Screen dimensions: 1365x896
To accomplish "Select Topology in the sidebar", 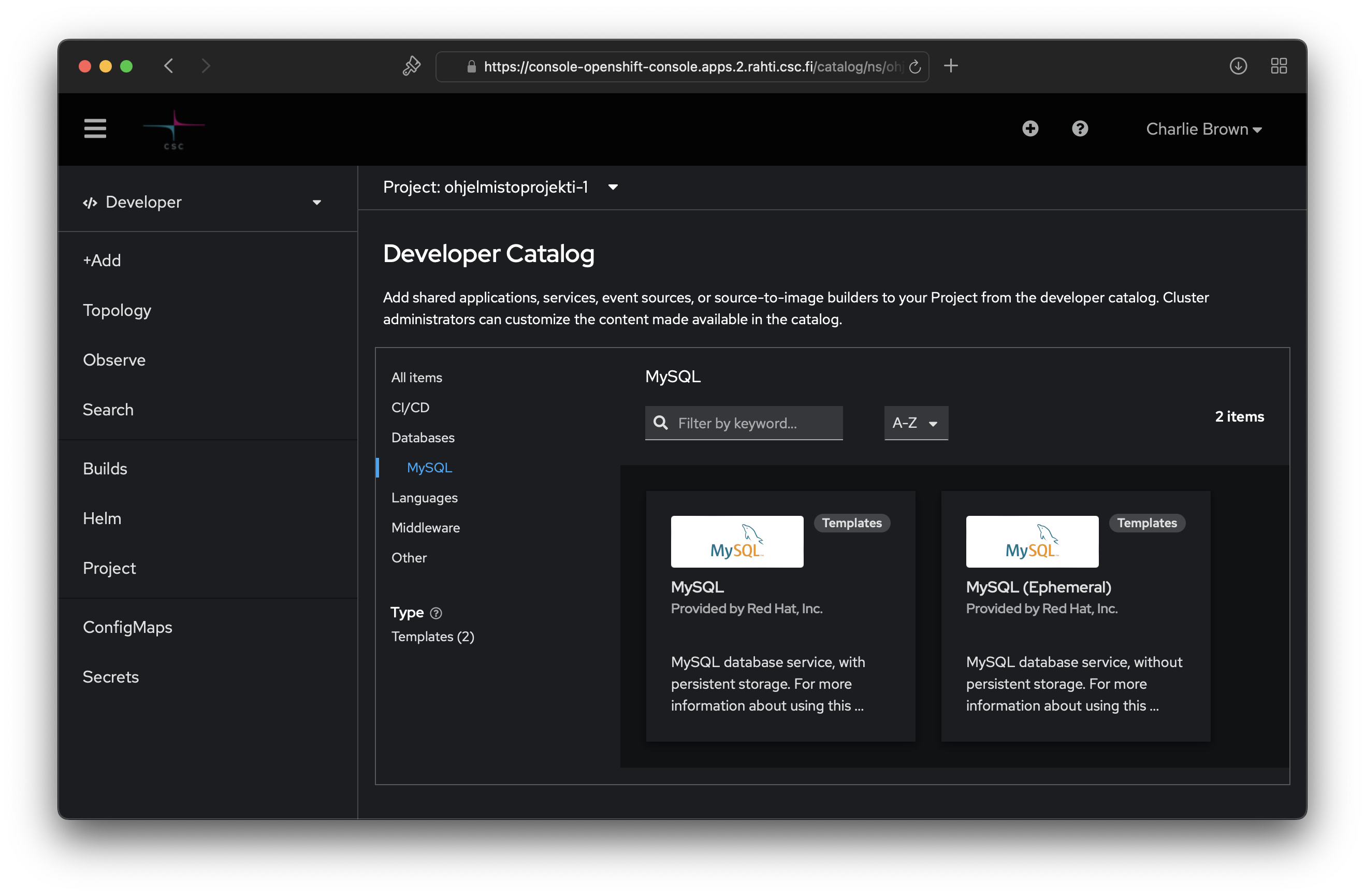I will pyautogui.click(x=117, y=310).
